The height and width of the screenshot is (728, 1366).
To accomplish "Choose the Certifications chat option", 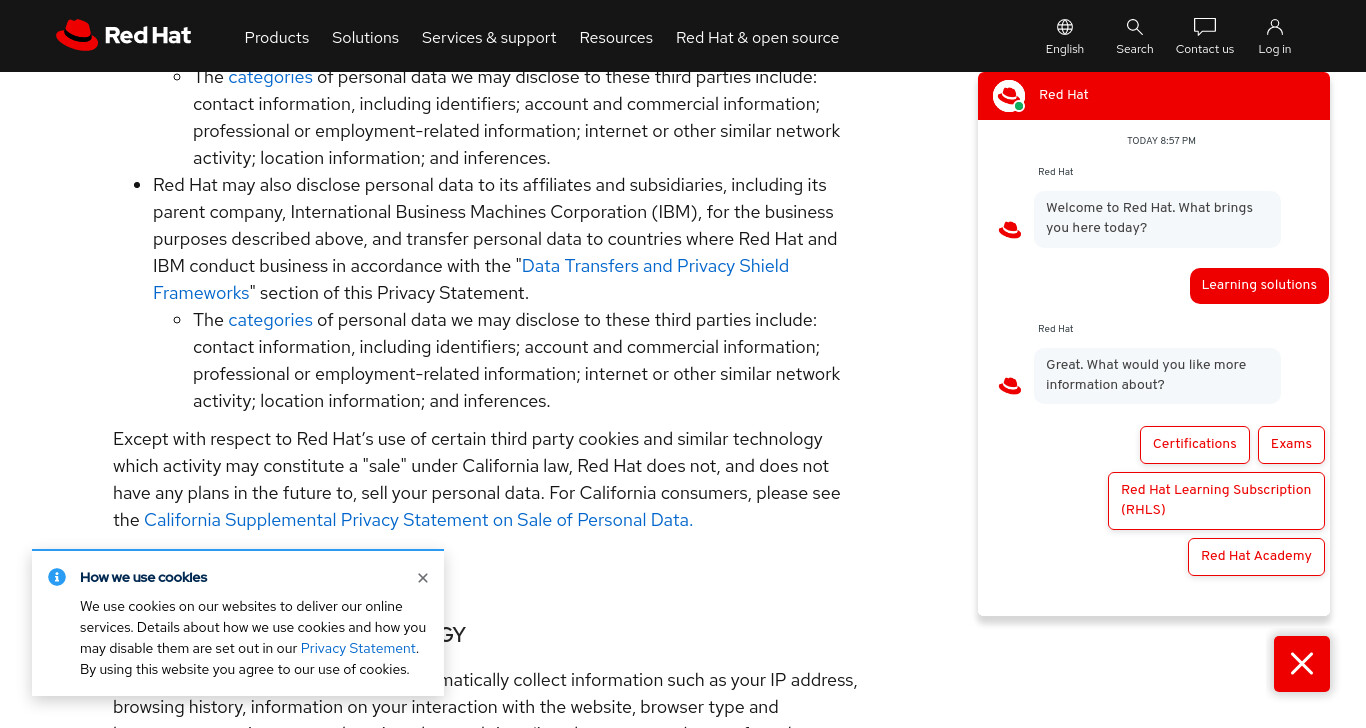I will [1195, 445].
